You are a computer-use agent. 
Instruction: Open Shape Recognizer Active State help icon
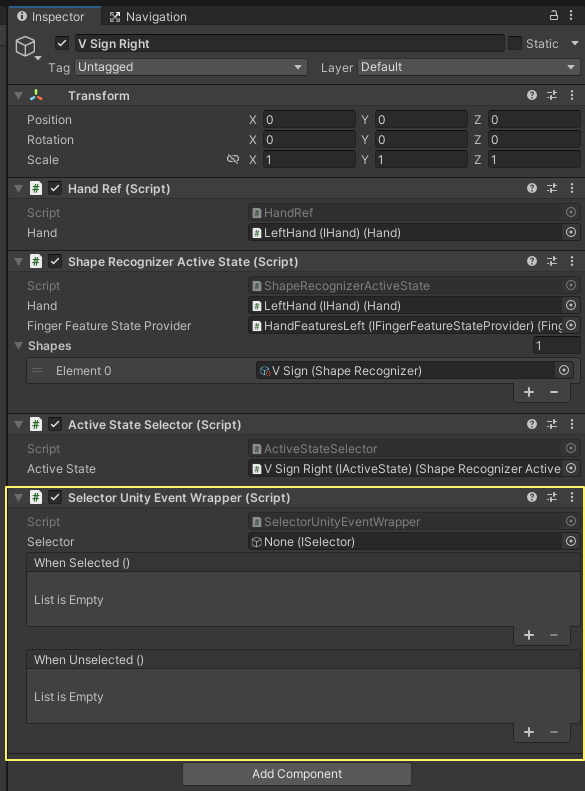pos(532,261)
